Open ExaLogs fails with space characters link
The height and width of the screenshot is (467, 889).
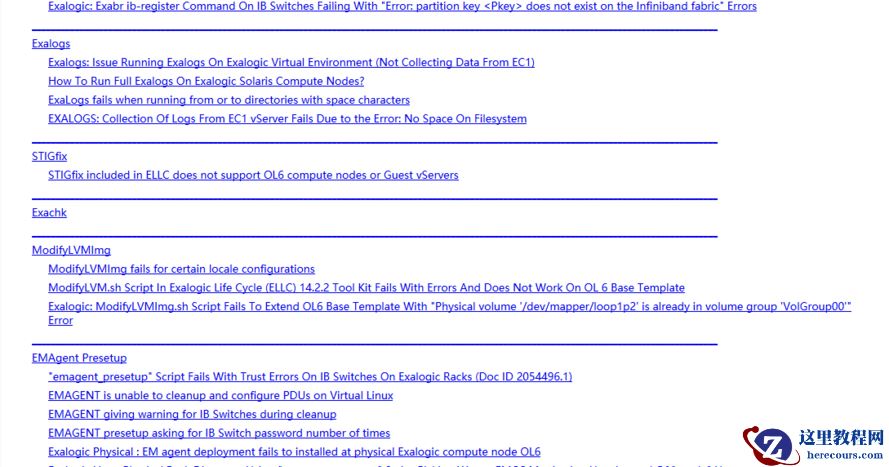pyautogui.click(x=229, y=100)
